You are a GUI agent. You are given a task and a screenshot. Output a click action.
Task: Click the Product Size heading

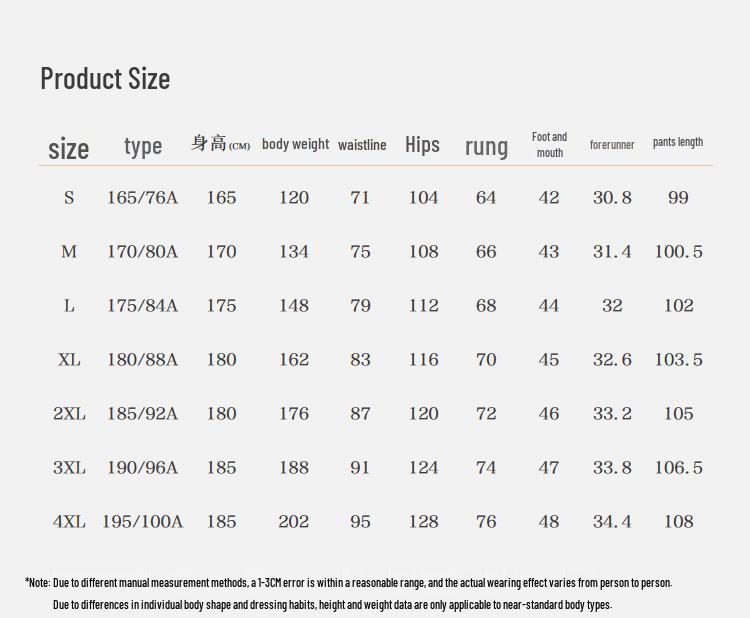click(x=105, y=78)
